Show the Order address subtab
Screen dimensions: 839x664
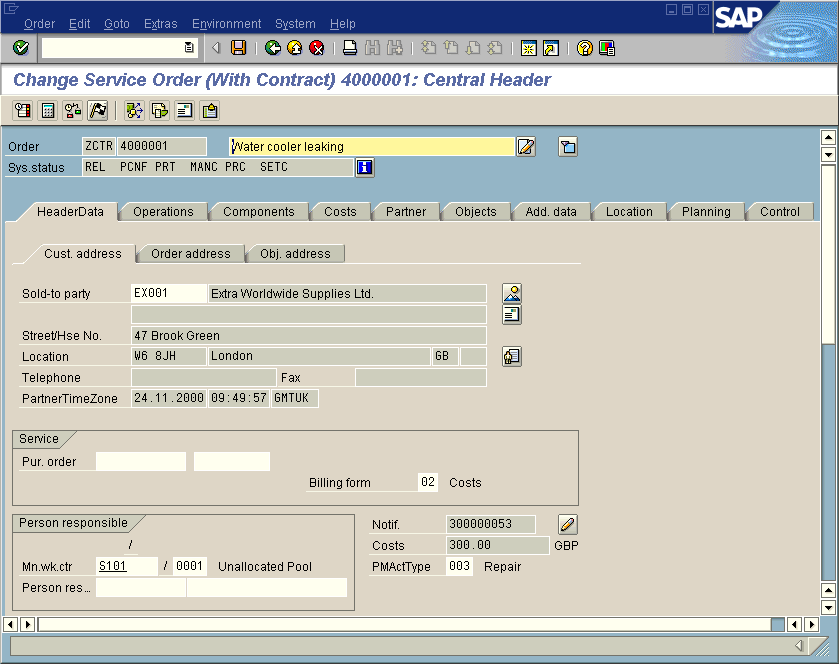[191, 254]
